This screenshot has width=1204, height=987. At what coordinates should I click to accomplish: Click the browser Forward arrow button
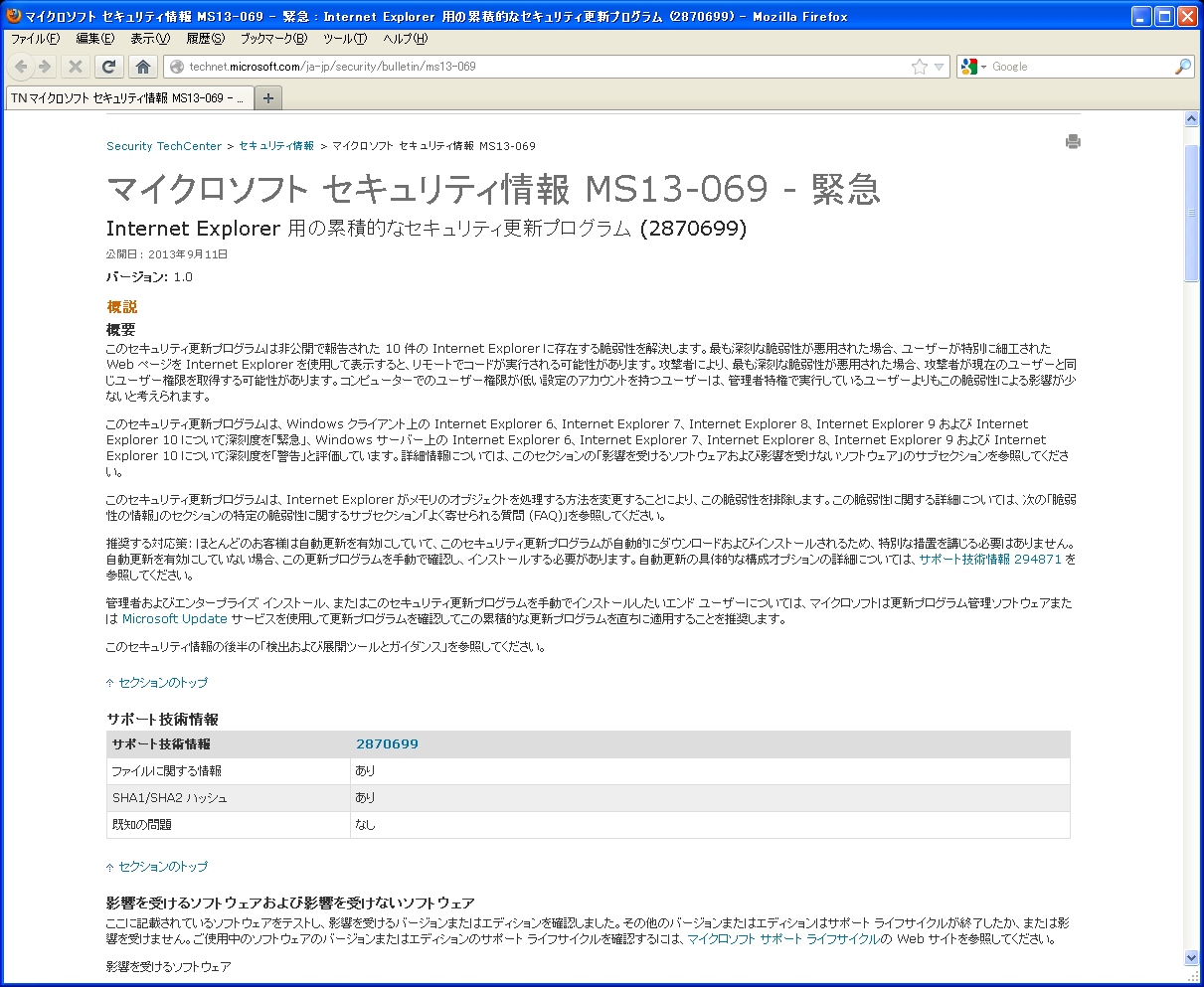(45, 67)
